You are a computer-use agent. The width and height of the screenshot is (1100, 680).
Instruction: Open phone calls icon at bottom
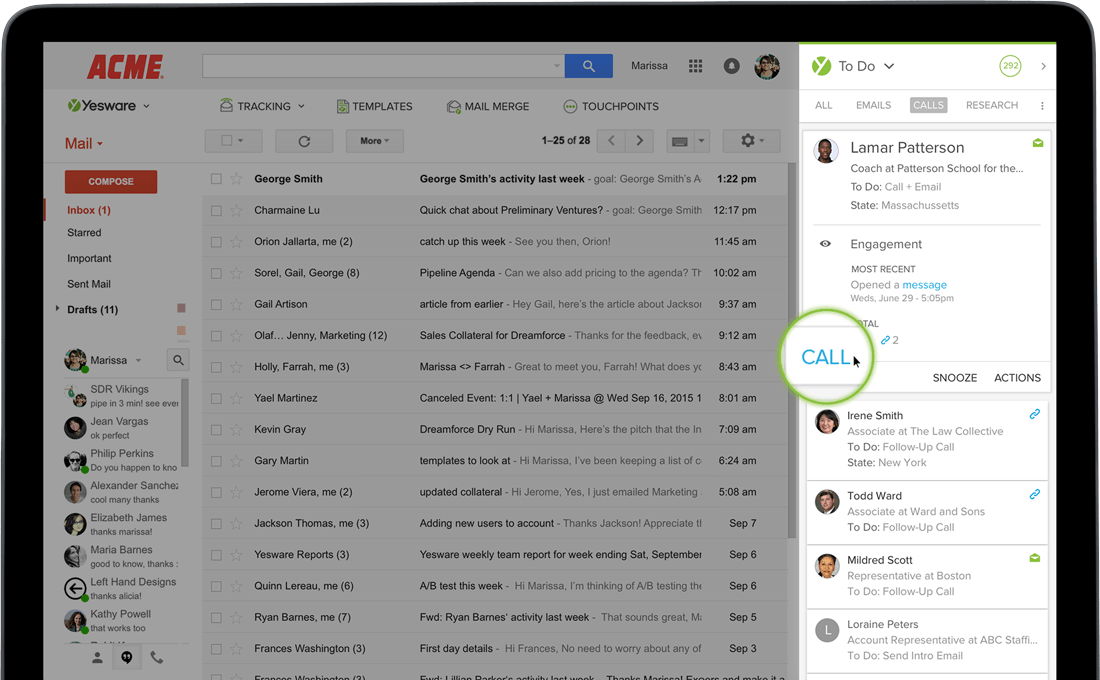156,658
